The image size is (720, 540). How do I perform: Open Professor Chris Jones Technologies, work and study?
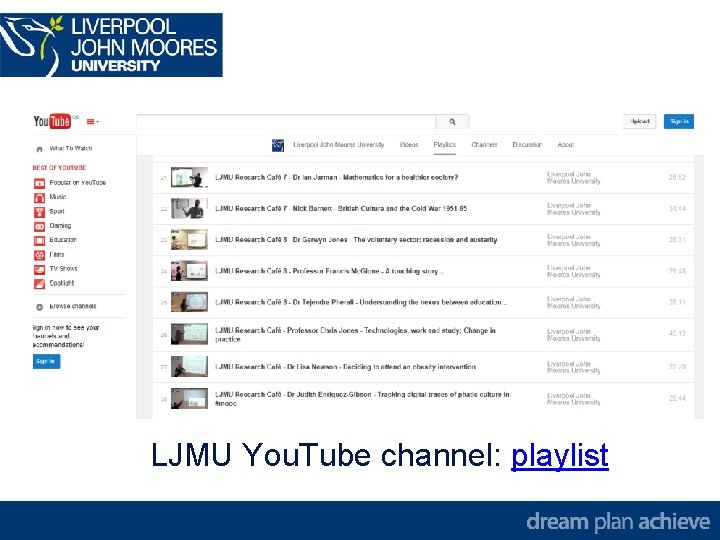pyautogui.click(x=355, y=334)
